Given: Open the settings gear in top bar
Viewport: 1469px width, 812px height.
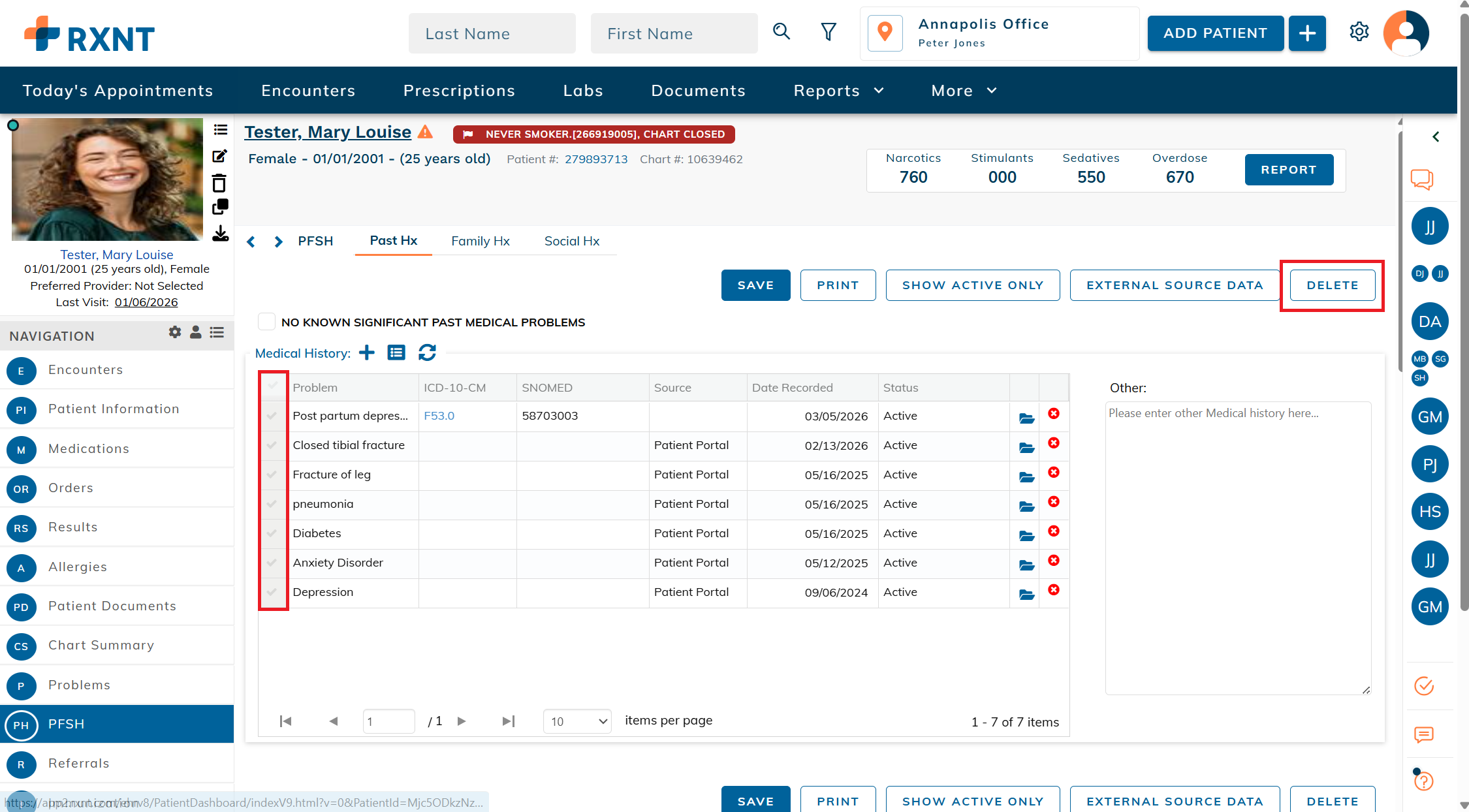Looking at the screenshot, I should coord(1359,32).
